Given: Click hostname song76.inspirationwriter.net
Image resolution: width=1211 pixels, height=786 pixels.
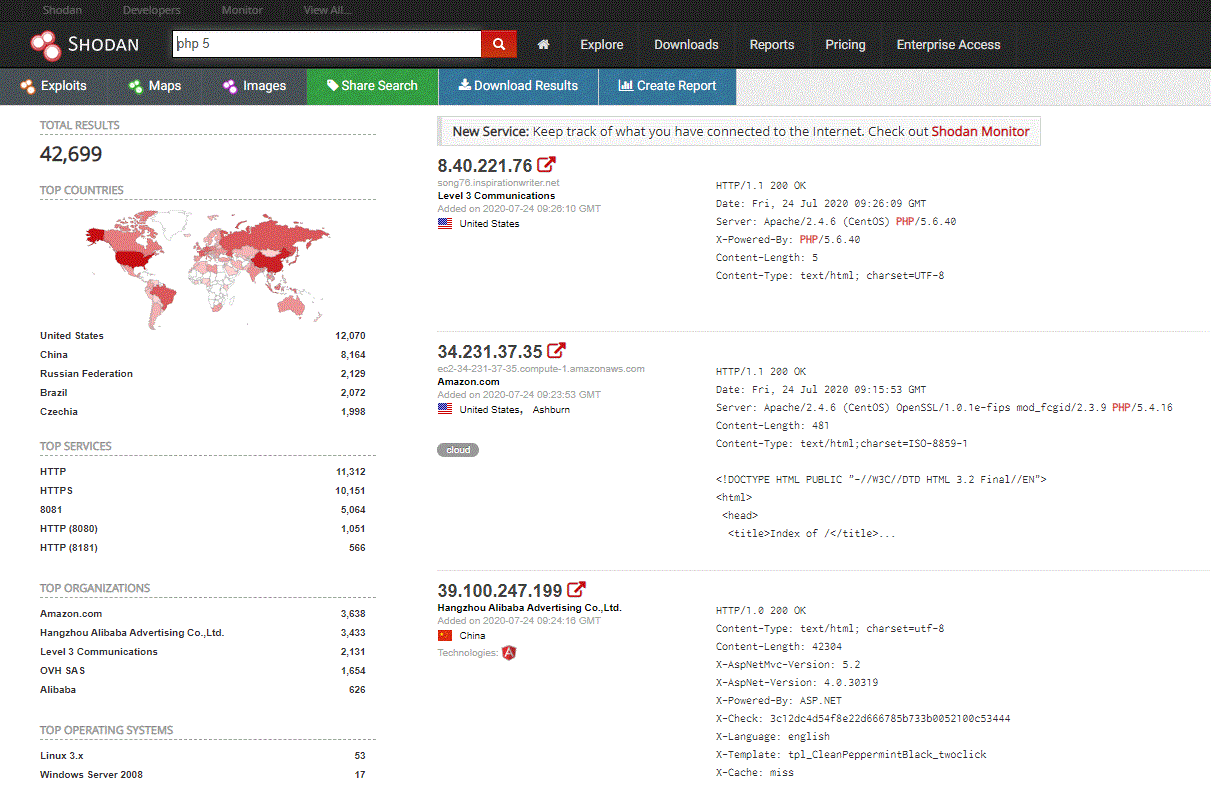Looking at the screenshot, I should (x=498, y=183).
